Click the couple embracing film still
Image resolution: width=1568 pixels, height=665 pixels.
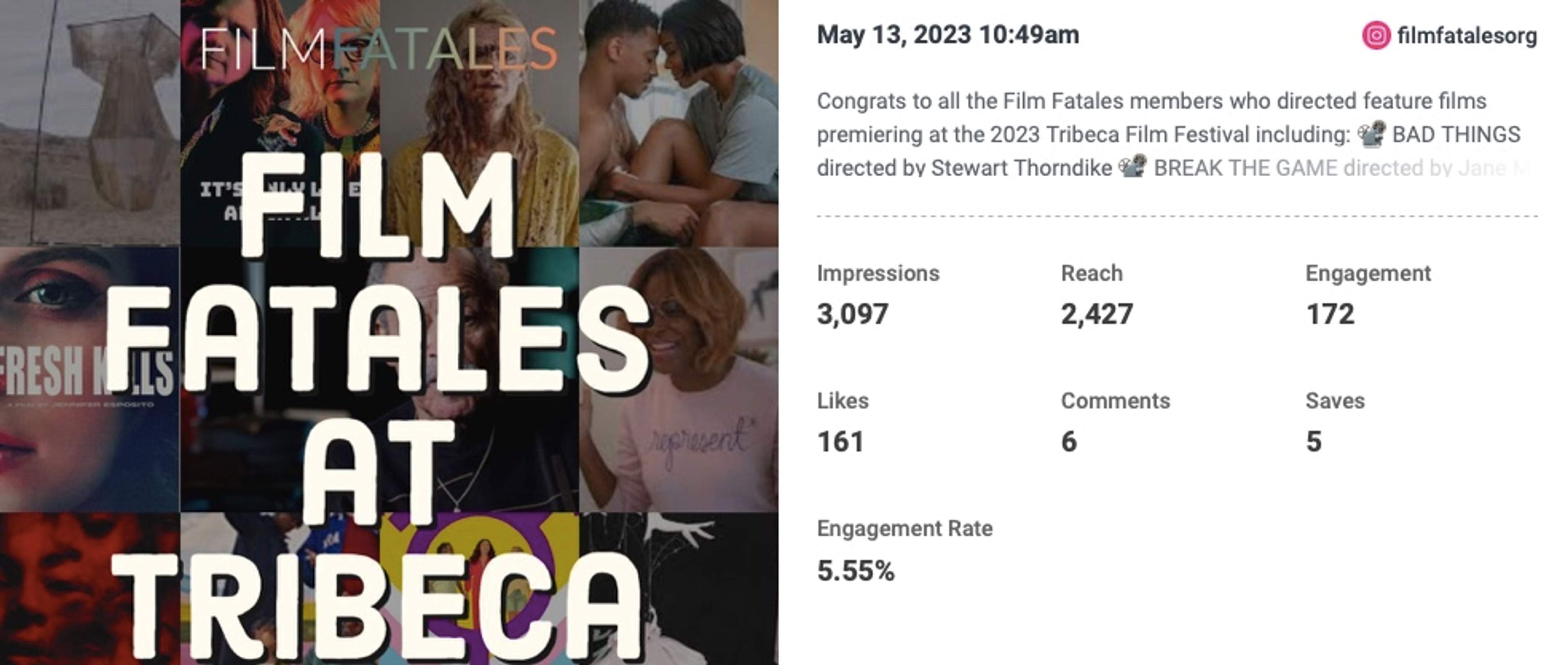point(679,123)
